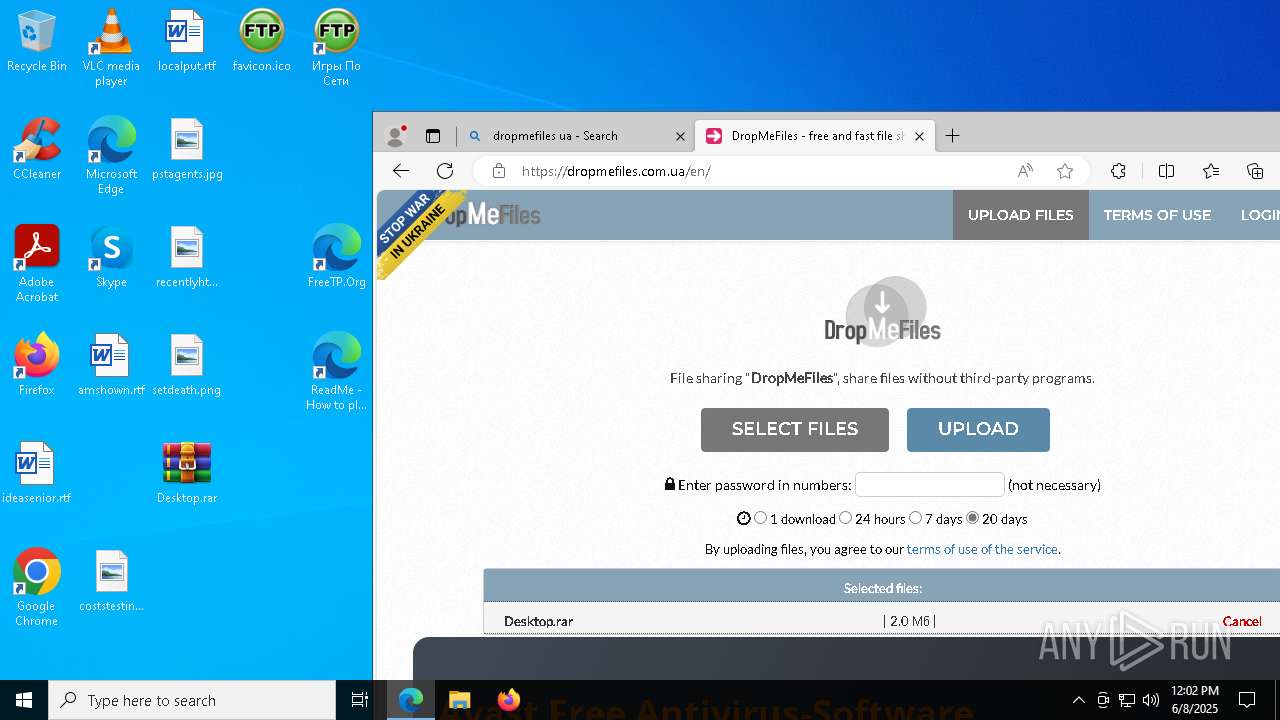Image resolution: width=1280 pixels, height=720 pixels.
Task: Select the 7 days option
Action: [x=916, y=518]
